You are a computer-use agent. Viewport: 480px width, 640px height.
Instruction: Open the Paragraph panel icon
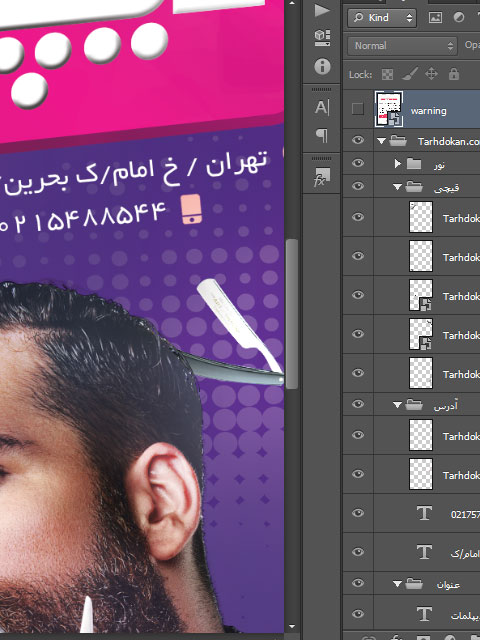click(x=322, y=135)
